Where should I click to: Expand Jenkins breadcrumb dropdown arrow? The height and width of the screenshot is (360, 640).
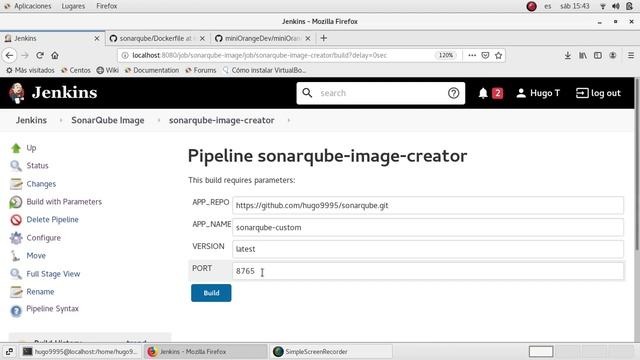pyautogui.click(x=60, y=120)
